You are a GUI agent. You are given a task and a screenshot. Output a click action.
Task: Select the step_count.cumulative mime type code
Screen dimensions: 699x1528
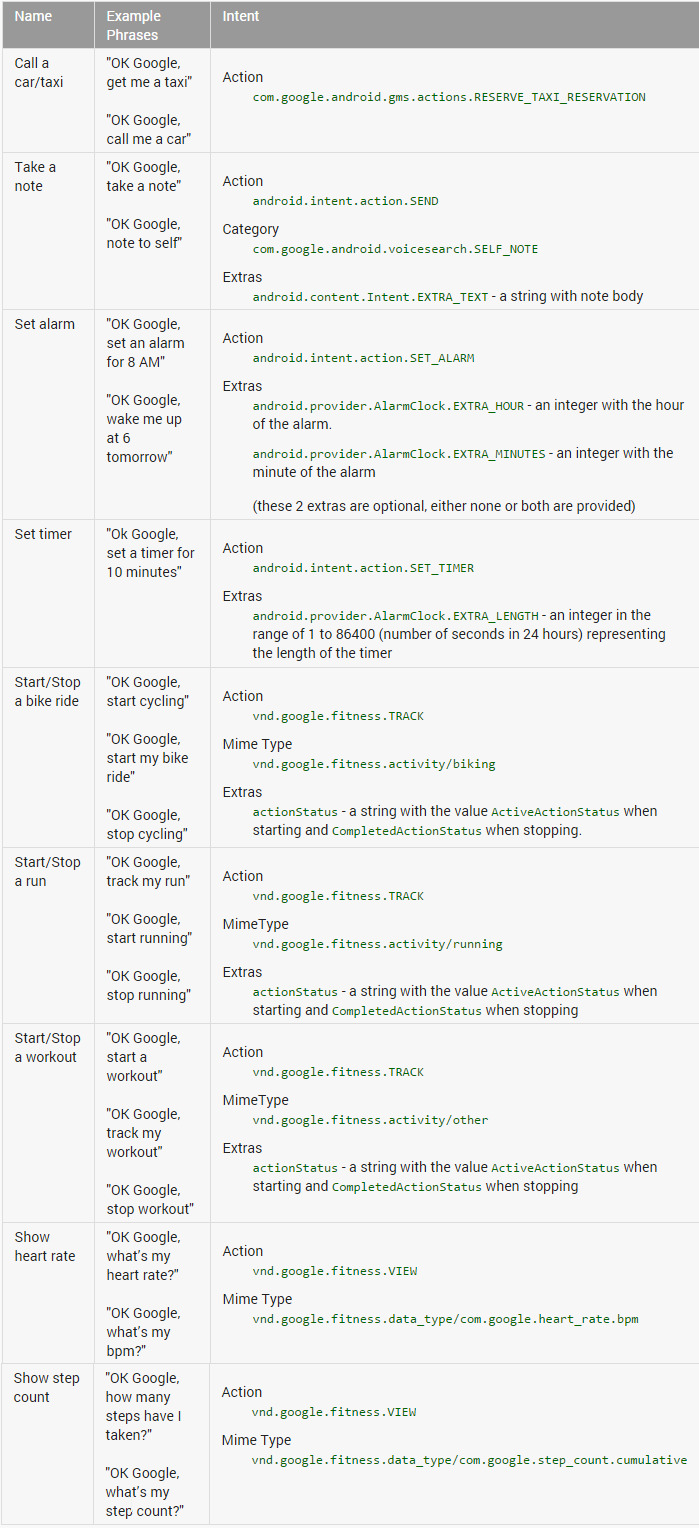(469, 1460)
